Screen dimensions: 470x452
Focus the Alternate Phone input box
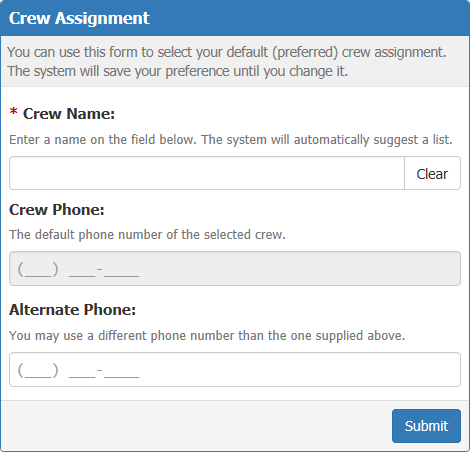[x=235, y=369]
